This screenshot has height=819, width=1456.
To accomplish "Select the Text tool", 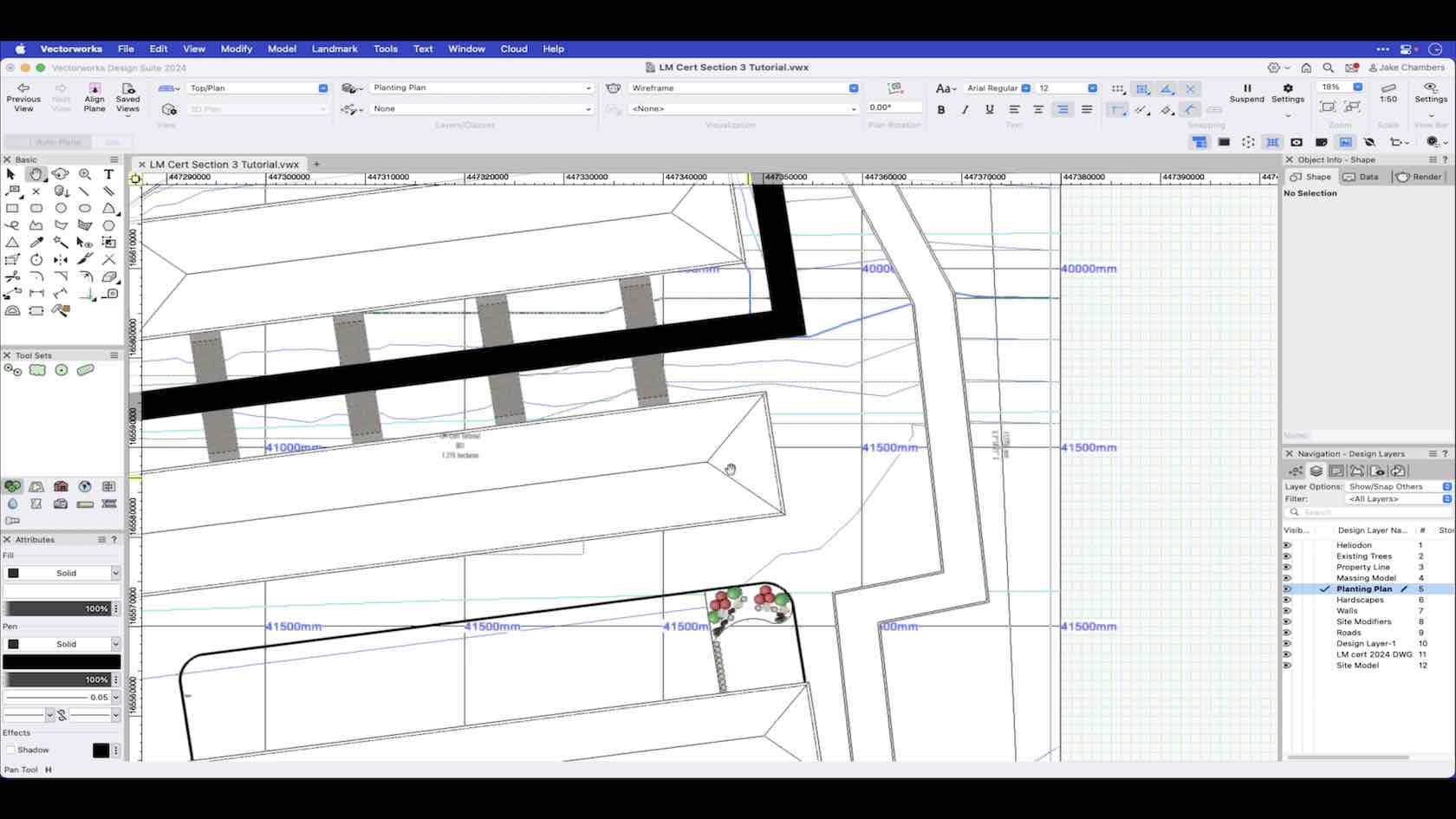I will click(x=109, y=174).
